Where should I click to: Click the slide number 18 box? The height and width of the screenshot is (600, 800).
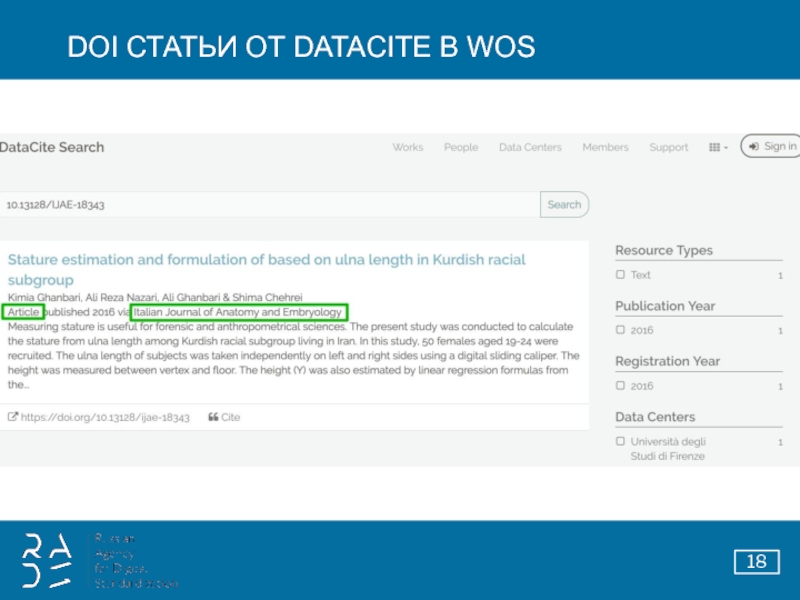click(757, 562)
